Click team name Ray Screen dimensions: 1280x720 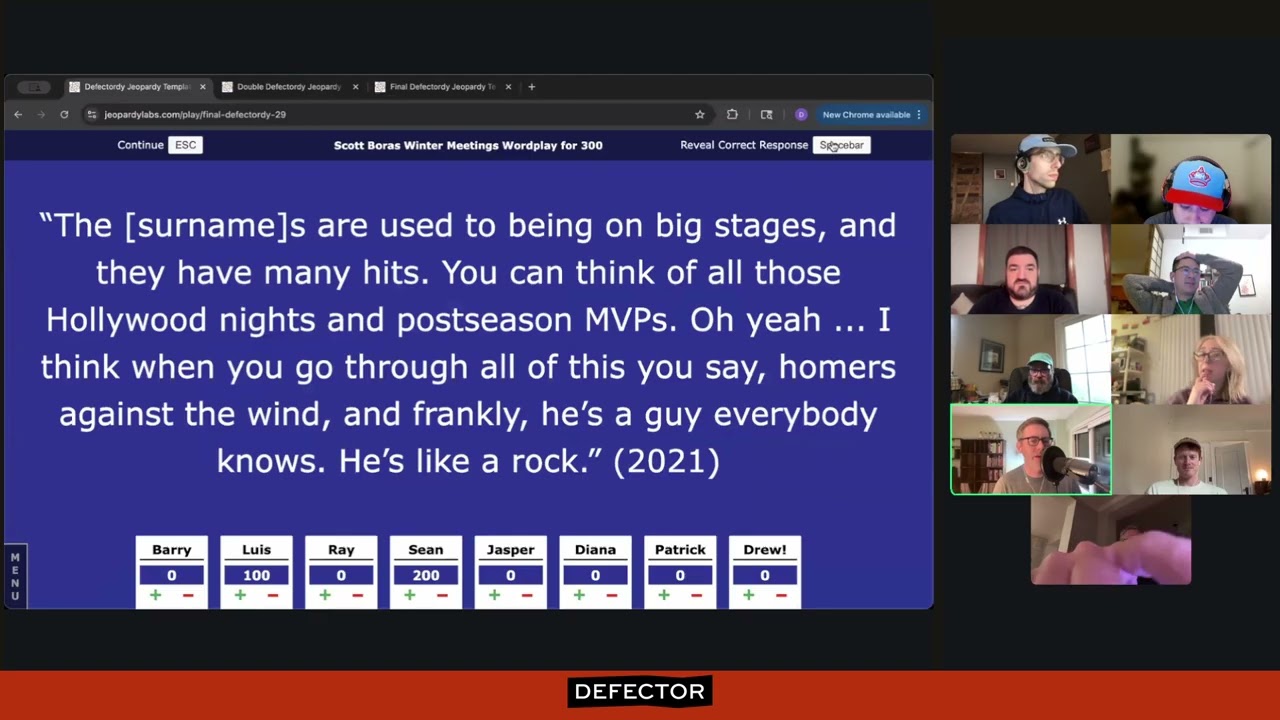click(341, 550)
